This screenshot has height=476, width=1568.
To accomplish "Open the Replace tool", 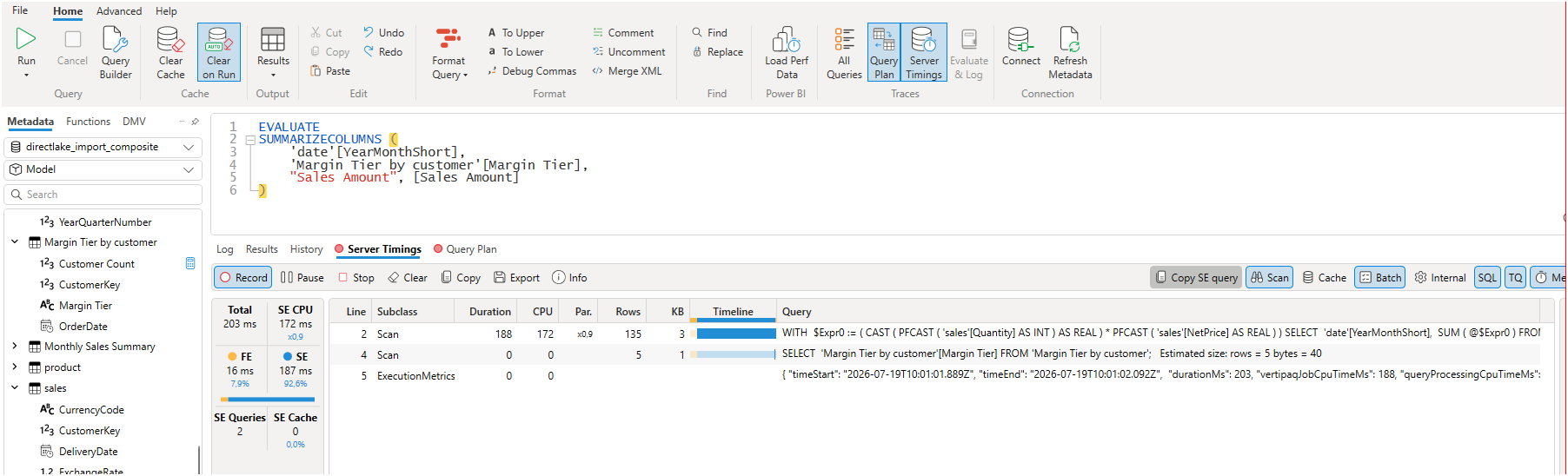I will (x=718, y=52).
